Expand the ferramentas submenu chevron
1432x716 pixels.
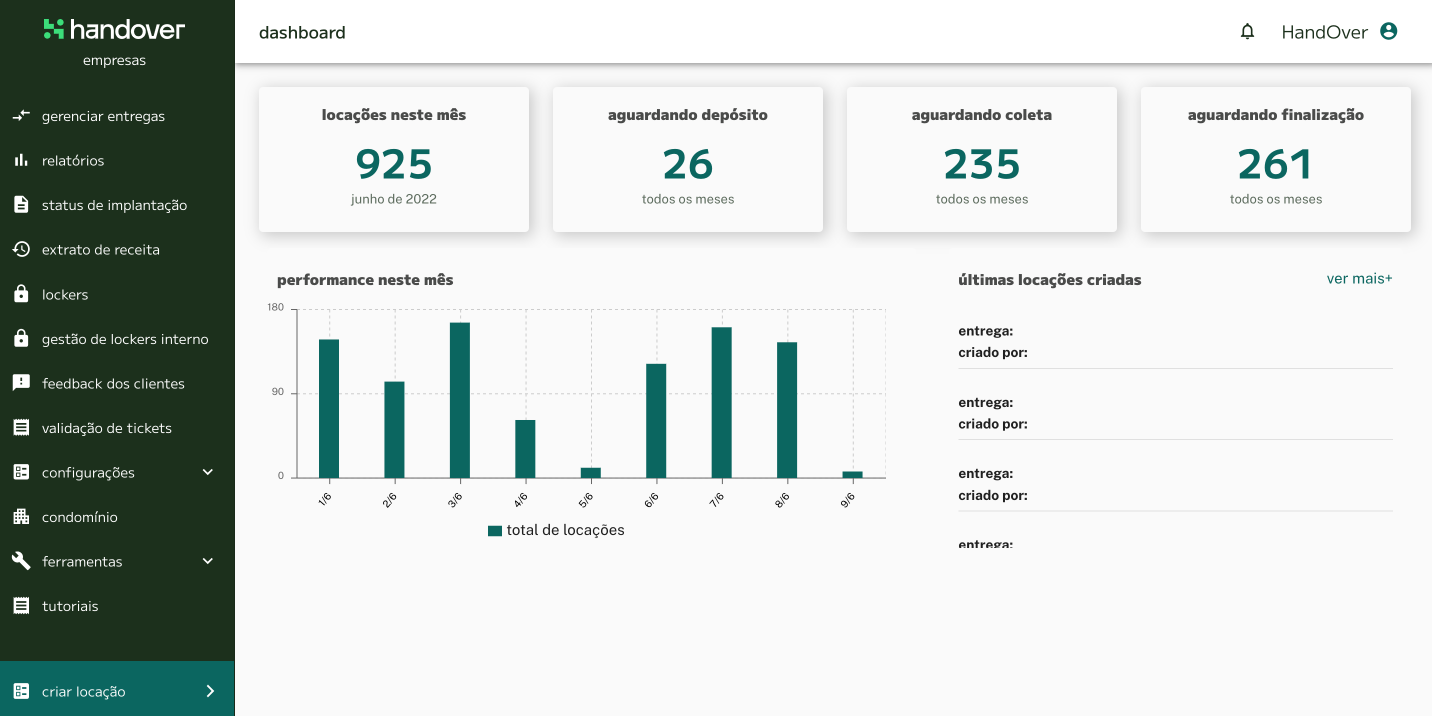208,561
